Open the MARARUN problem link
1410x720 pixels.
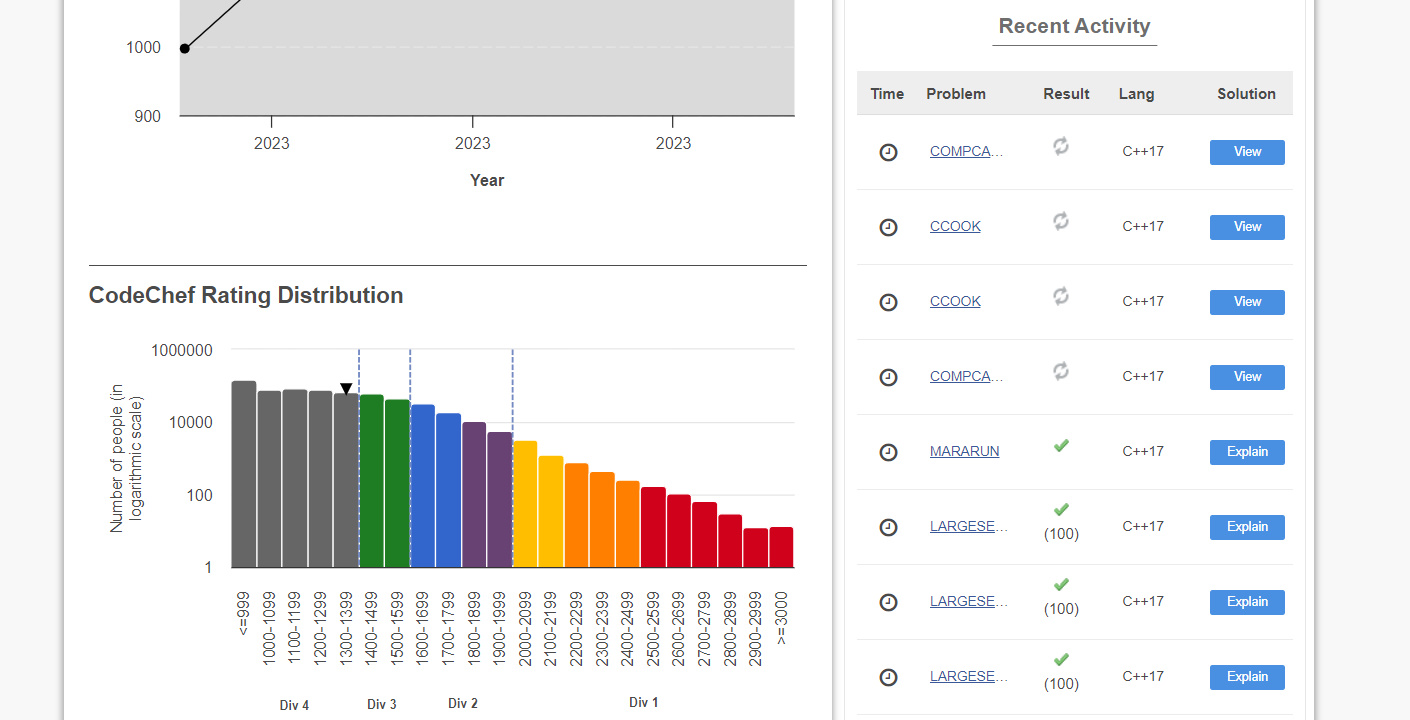click(964, 451)
